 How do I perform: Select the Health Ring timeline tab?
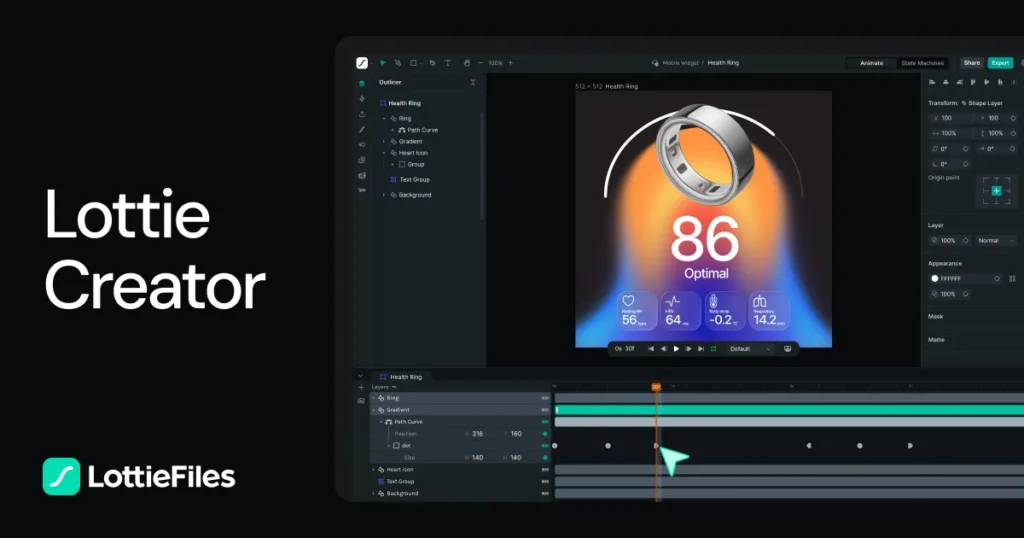400,377
